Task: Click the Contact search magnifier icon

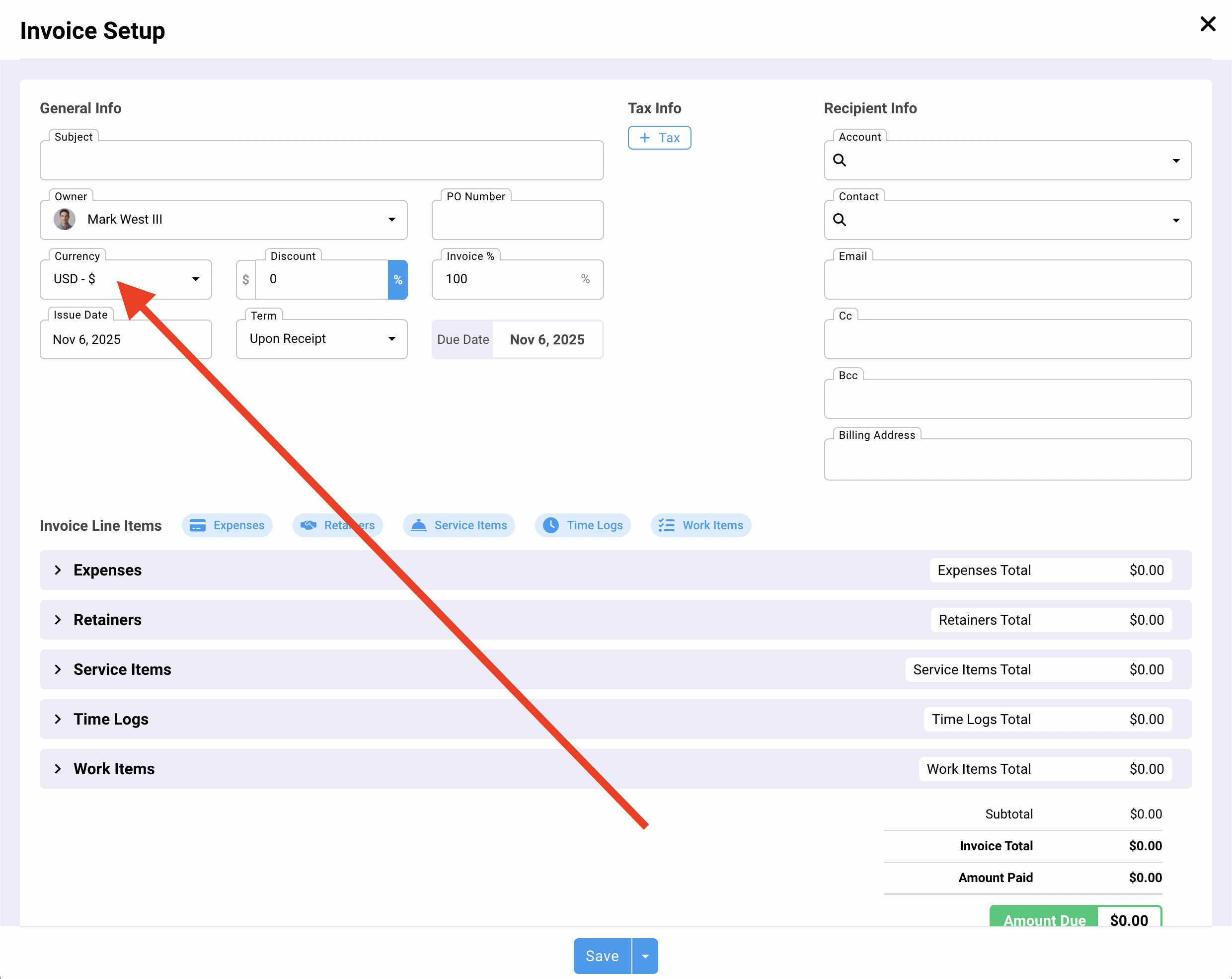Action: point(840,220)
